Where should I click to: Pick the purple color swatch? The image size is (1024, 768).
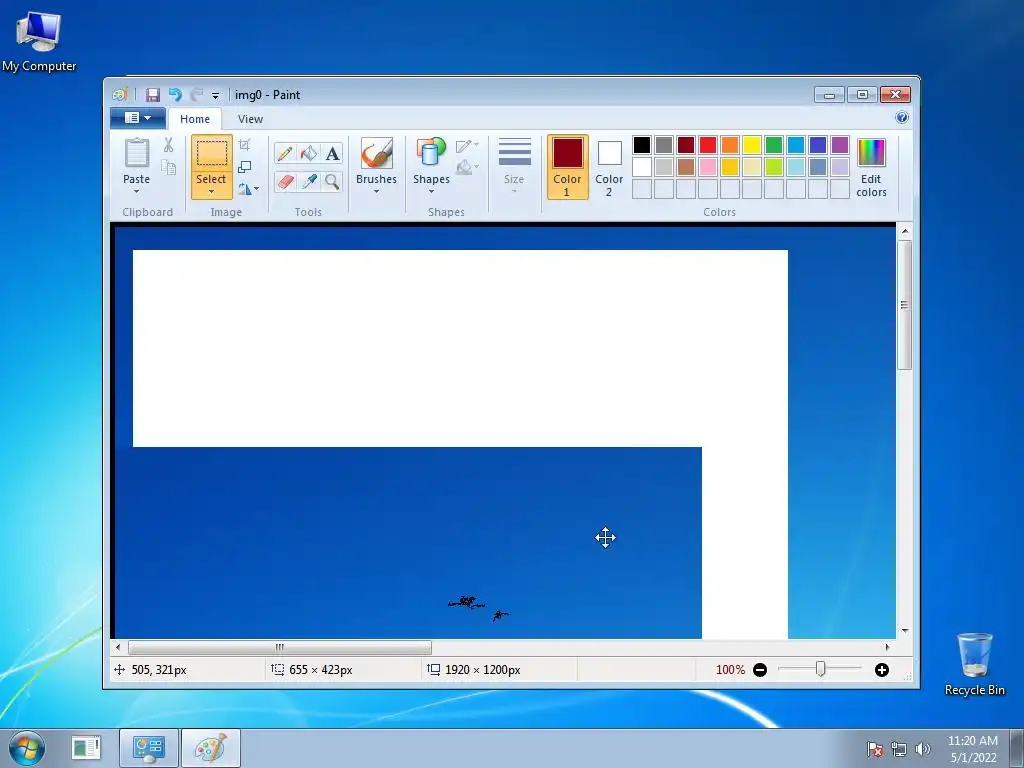(x=840, y=145)
